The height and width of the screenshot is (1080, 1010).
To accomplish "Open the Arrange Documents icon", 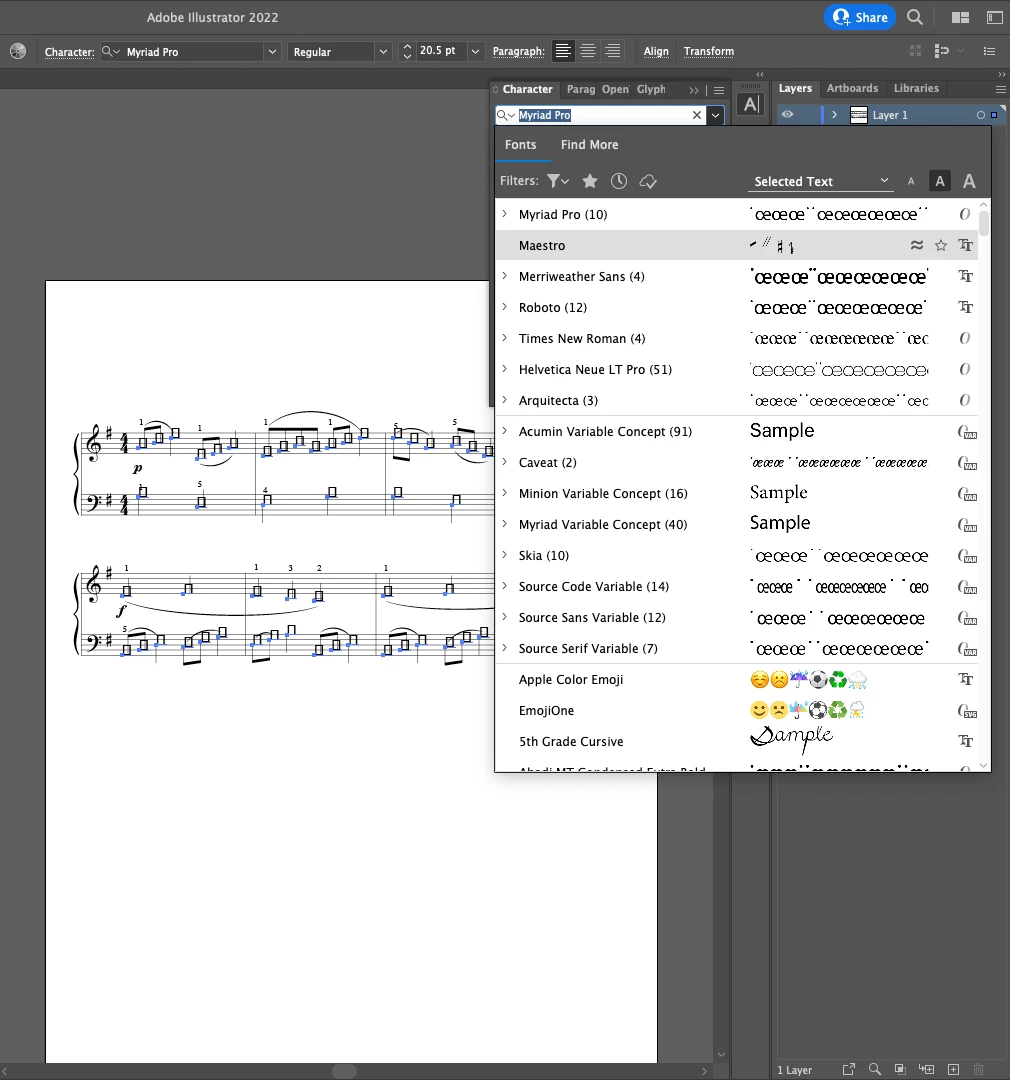I will (960, 18).
